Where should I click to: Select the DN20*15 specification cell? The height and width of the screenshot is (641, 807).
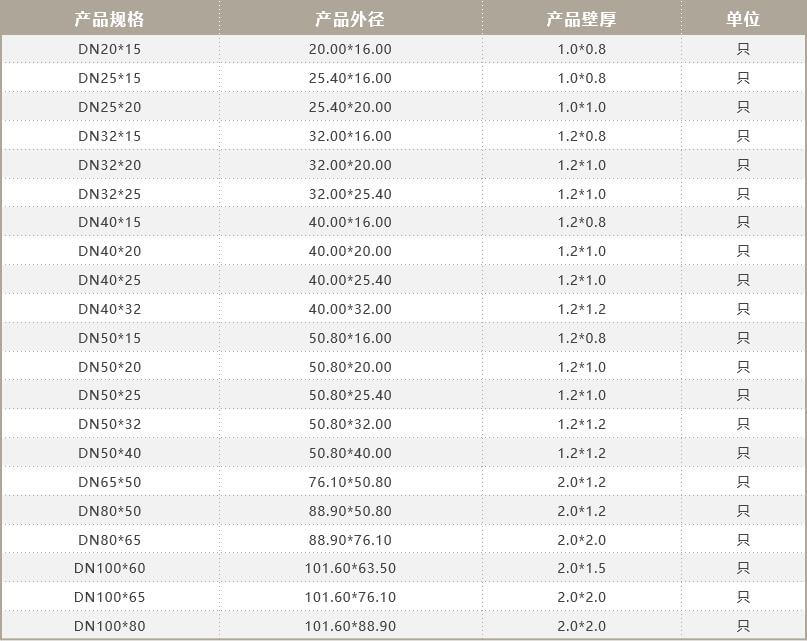pyautogui.click(x=110, y=49)
